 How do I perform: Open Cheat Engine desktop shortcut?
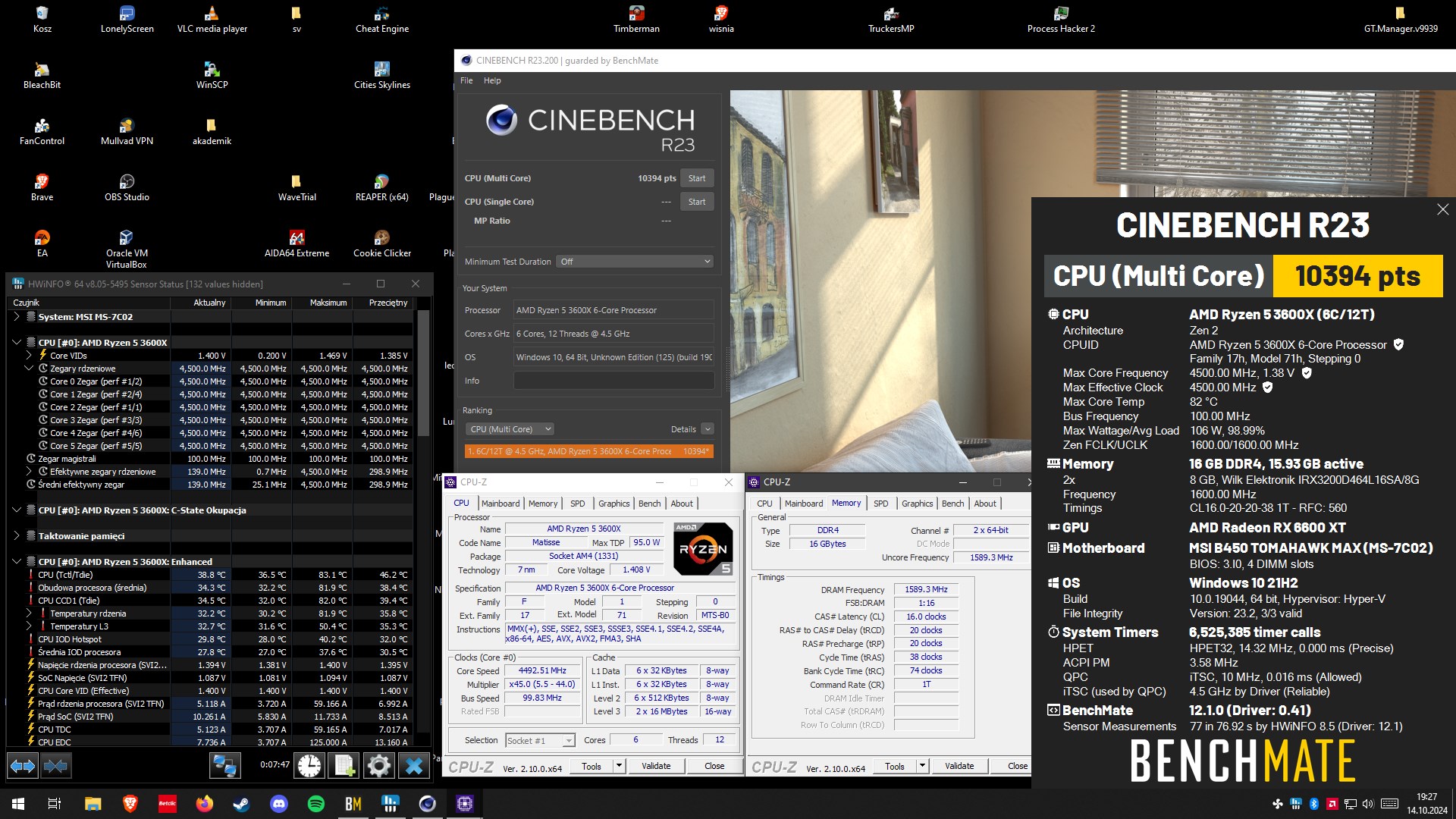381,20
